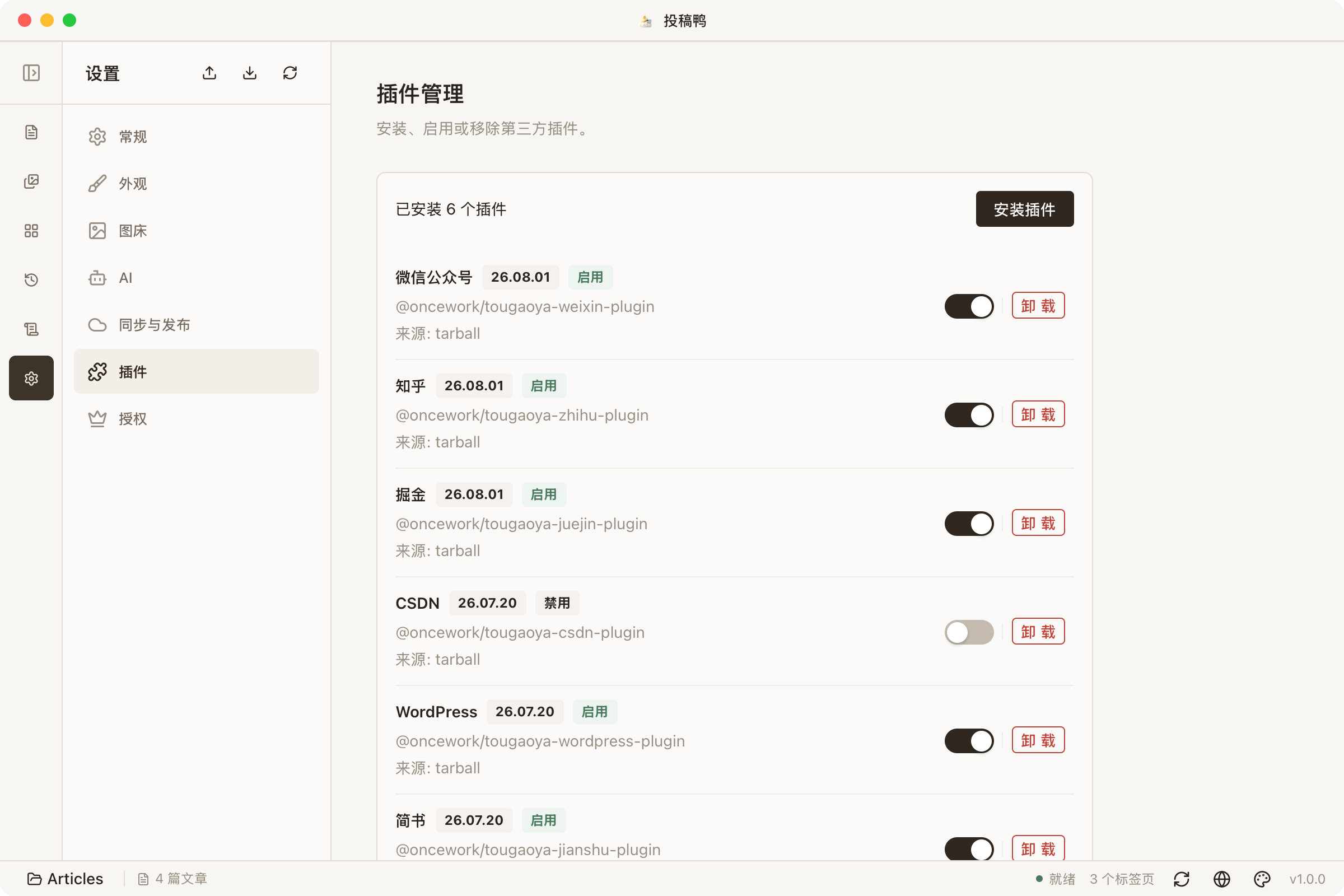
Task: Click the refresh icon in settings header
Action: pos(290,73)
